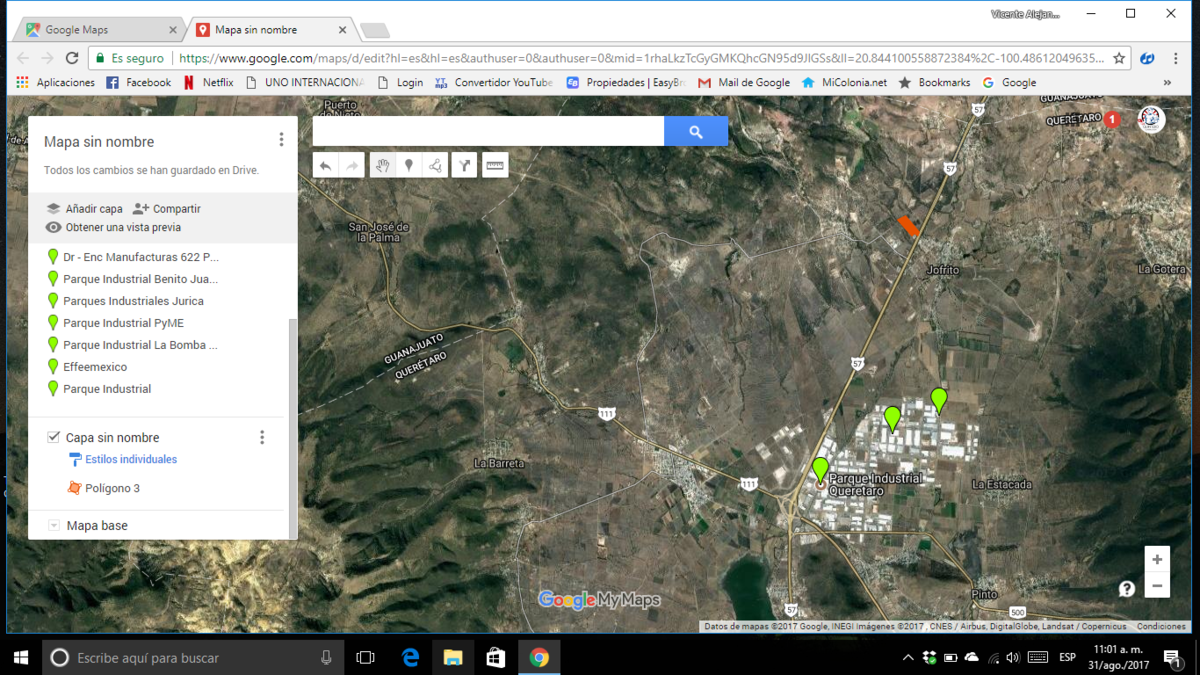Click the panel's vertical scrollbar

point(293,428)
